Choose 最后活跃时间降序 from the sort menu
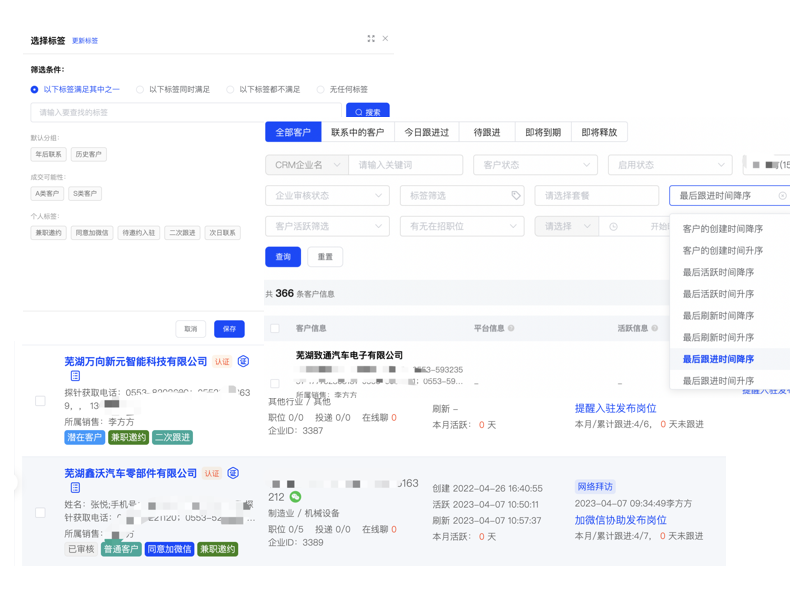 [x=718, y=272]
